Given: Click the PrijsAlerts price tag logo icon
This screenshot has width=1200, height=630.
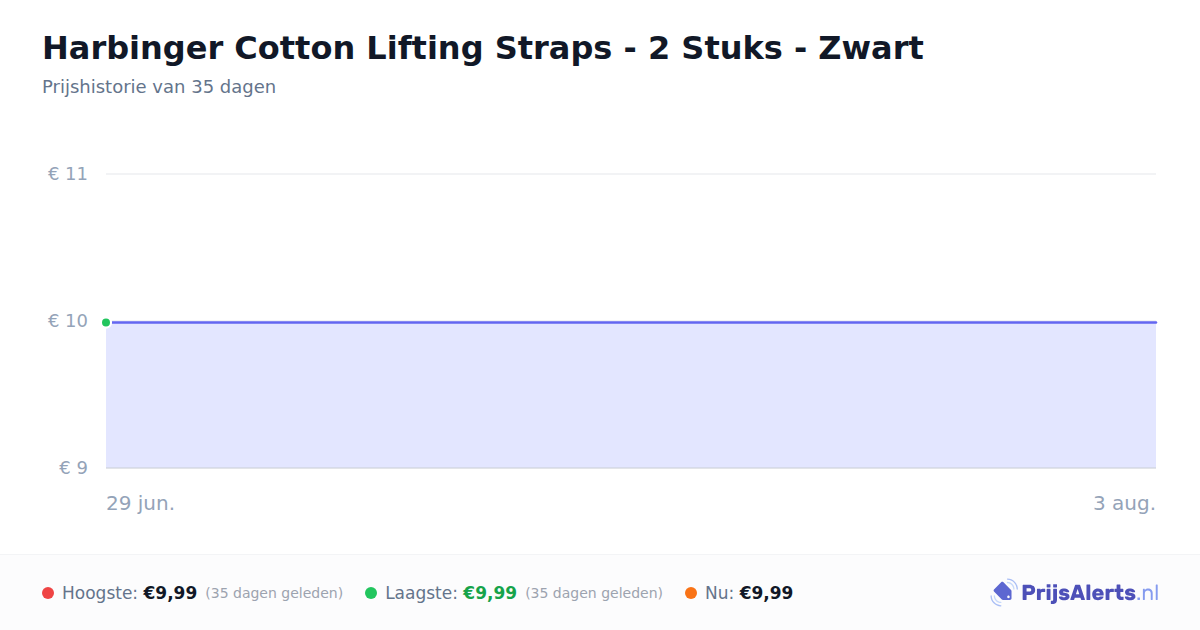Looking at the screenshot, I should pos(1003,593).
